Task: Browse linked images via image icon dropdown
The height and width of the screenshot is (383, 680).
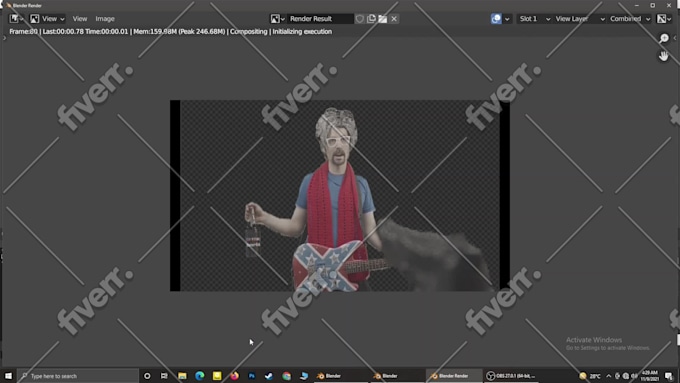Action: [278, 19]
